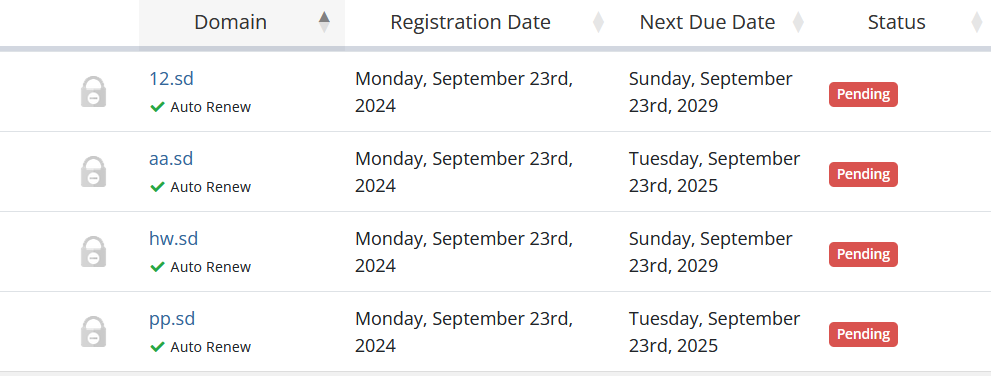Click the lock icon beside 12.sd
Image resolution: width=991 pixels, height=376 pixels.
pos(94,92)
